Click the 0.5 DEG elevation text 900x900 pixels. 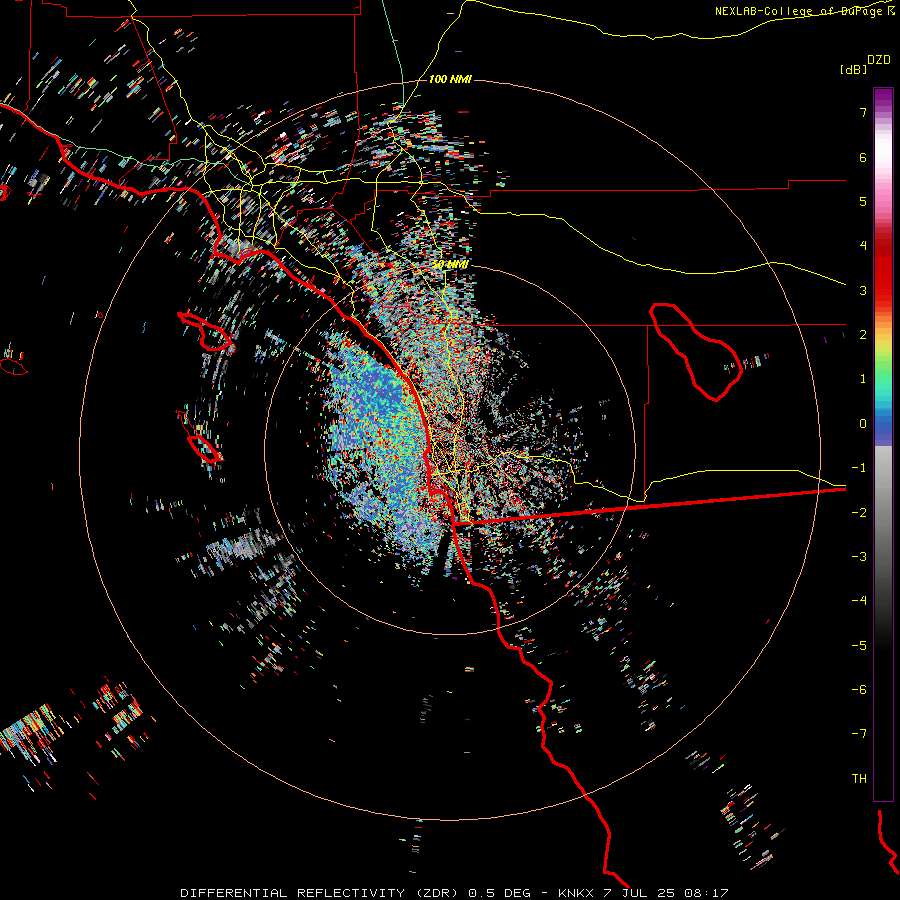(x=499, y=893)
